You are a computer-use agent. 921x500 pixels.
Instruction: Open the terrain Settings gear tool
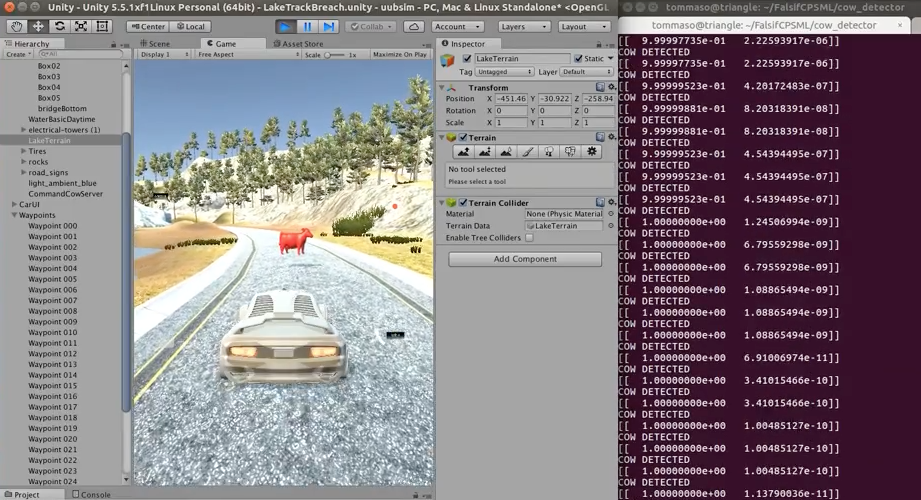pyautogui.click(x=591, y=152)
